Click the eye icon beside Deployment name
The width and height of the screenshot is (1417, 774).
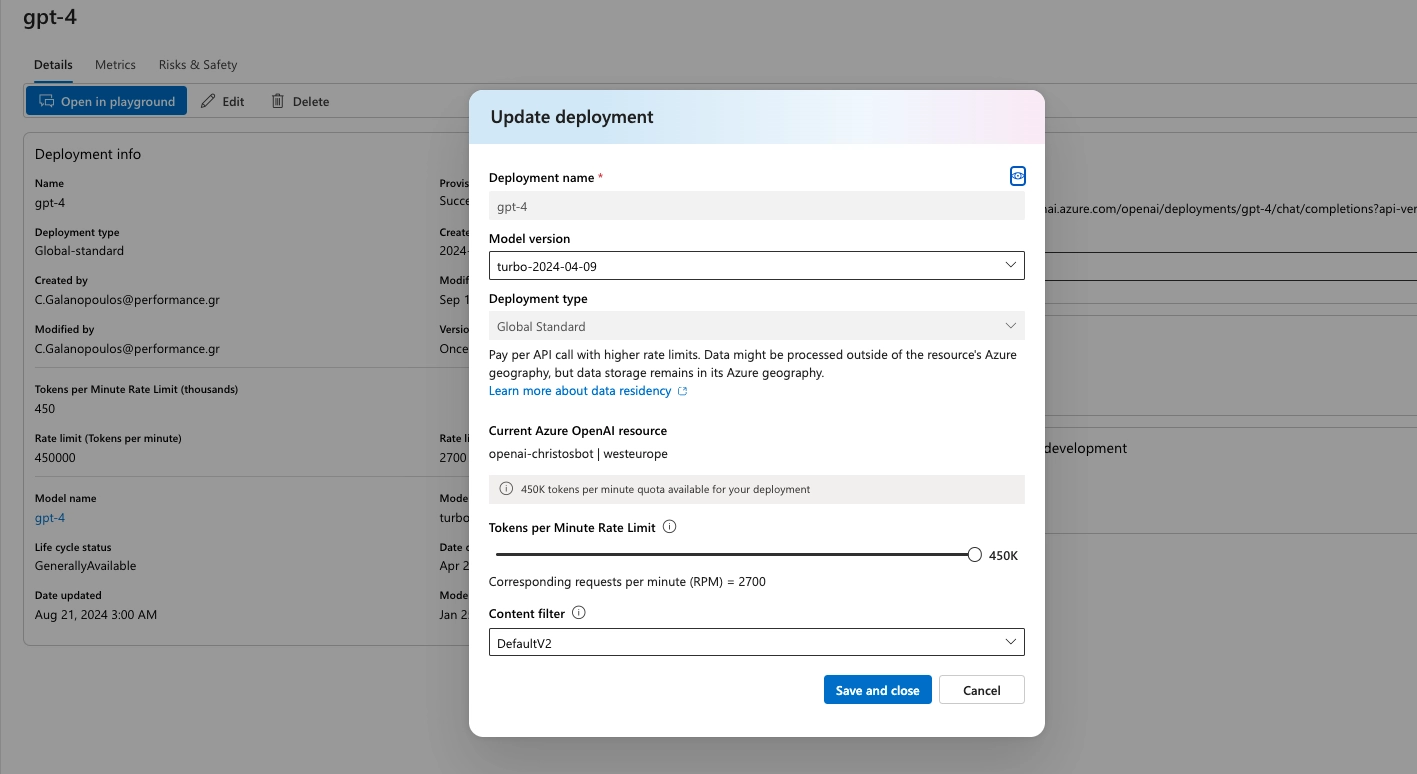(x=1017, y=176)
